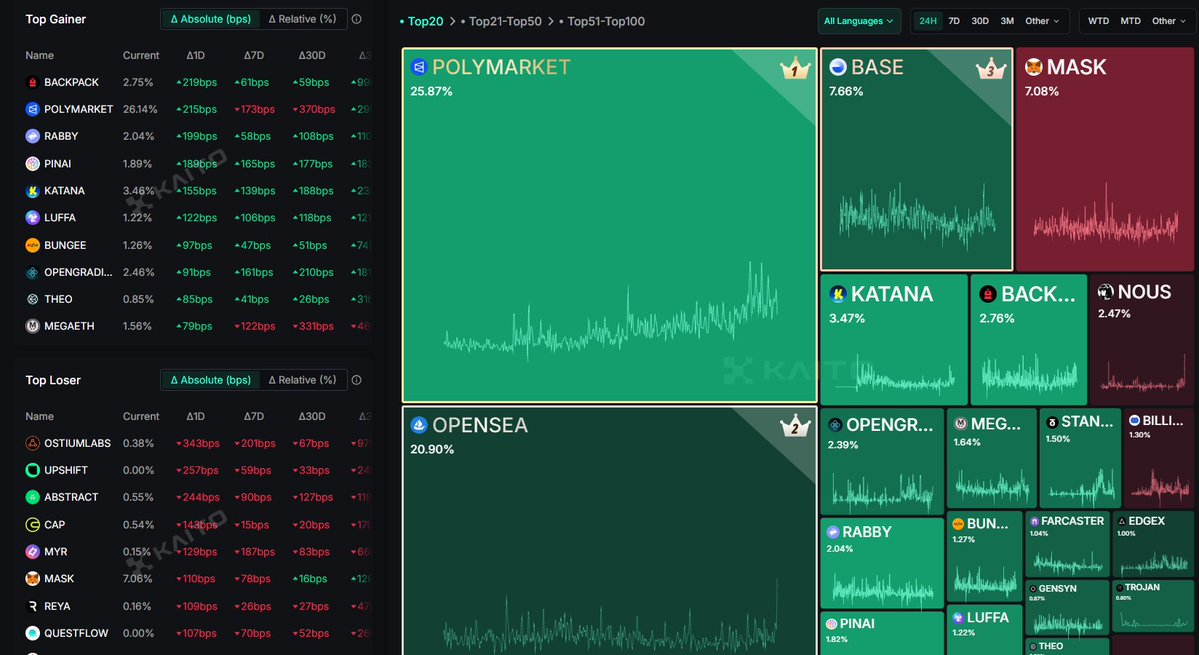Click the PINAI icon in Top Gainer list
Screen dimensions: 1199x655
point(32,164)
